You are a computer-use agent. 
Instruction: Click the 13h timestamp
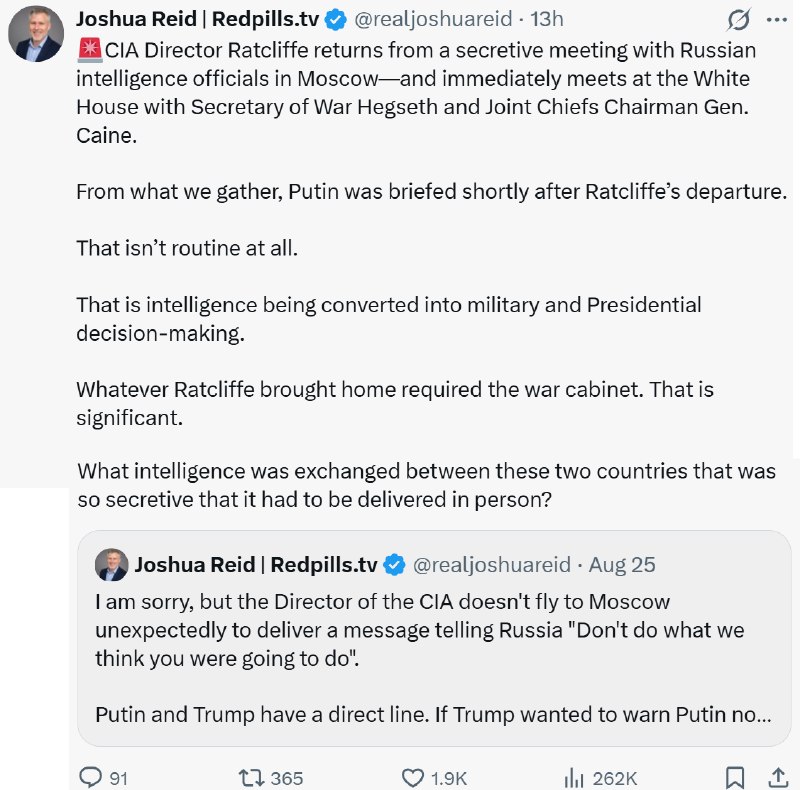(x=547, y=19)
